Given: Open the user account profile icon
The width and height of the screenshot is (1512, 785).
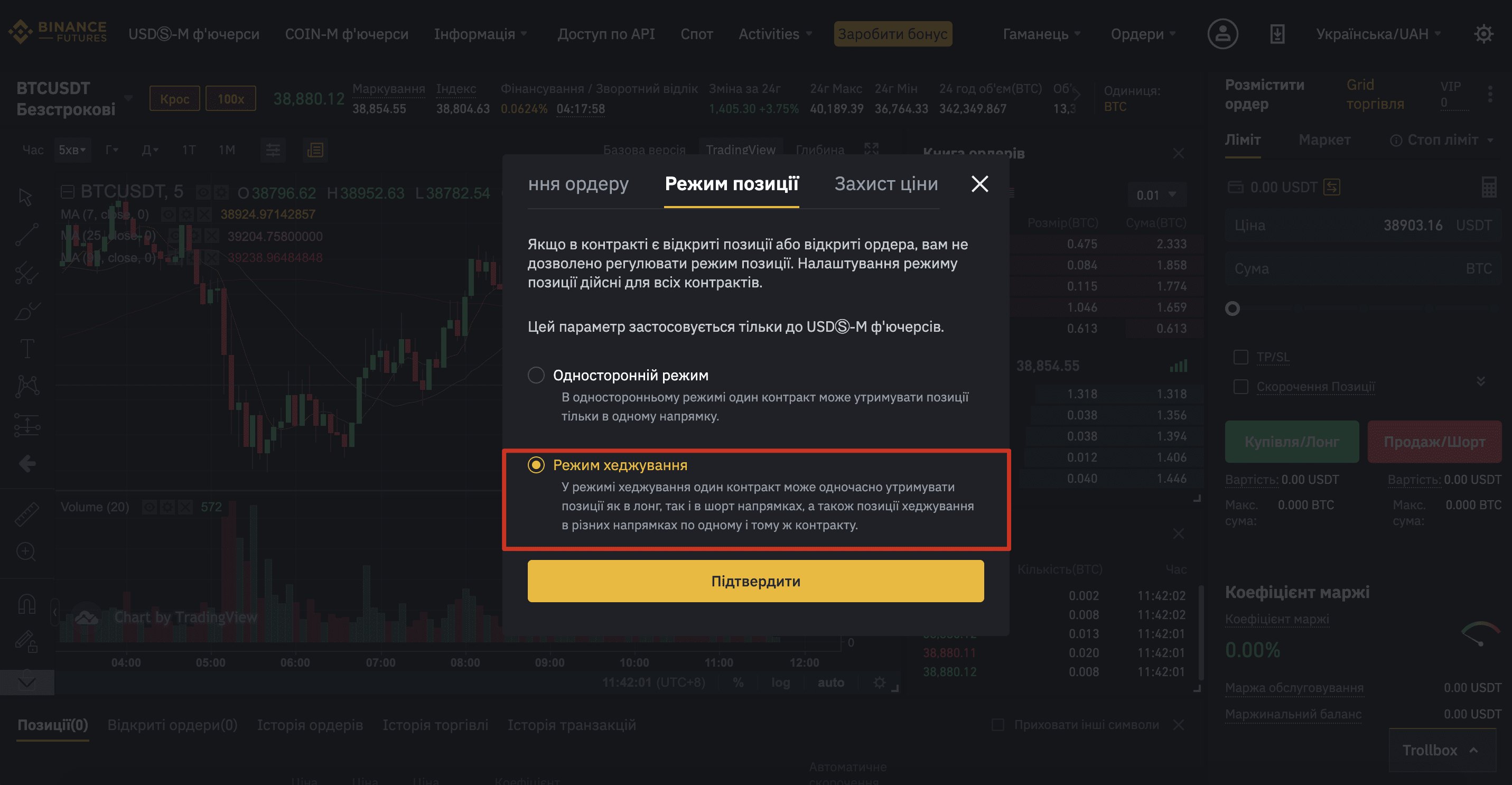Looking at the screenshot, I should [1222, 34].
